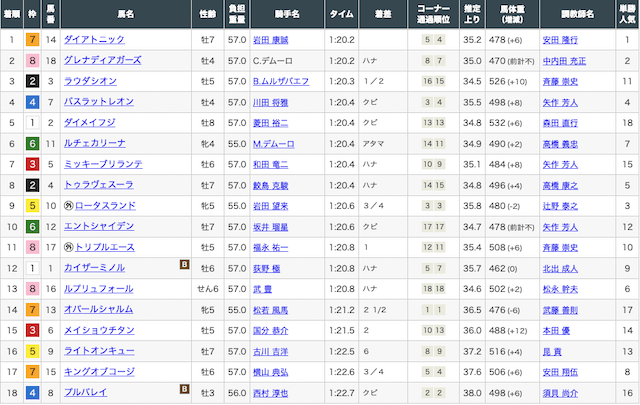
Task: Open jockey link 福永 祐一
Action: click(x=270, y=247)
